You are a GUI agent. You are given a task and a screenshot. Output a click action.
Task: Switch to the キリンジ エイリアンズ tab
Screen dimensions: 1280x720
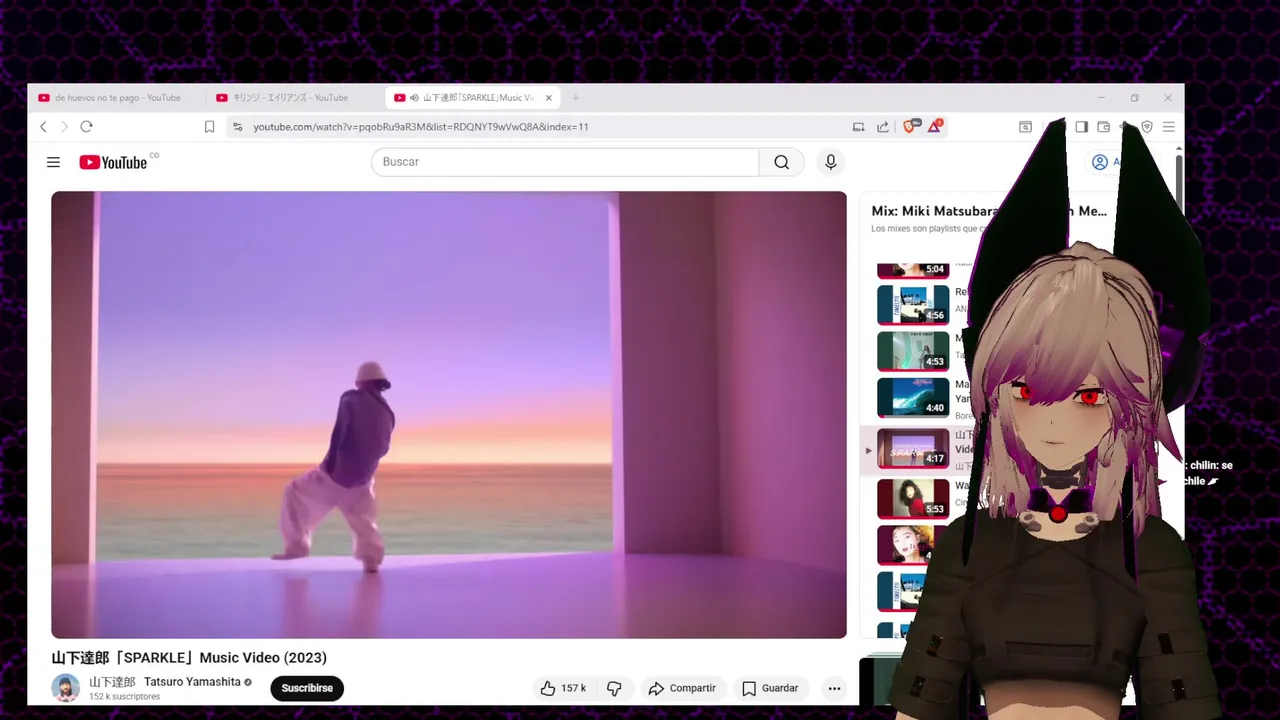(x=290, y=98)
